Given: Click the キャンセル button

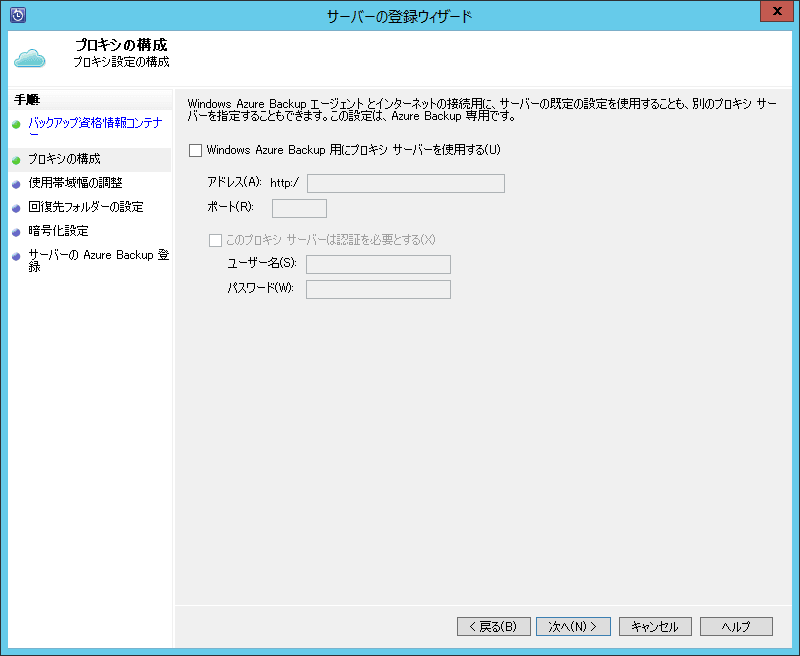Looking at the screenshot, I should [655, 626].
